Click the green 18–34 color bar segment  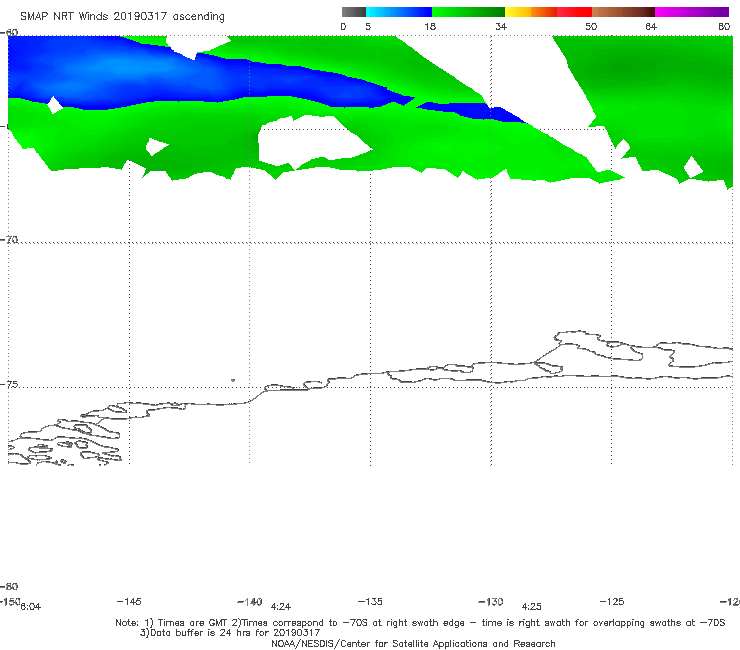[469, 12]
